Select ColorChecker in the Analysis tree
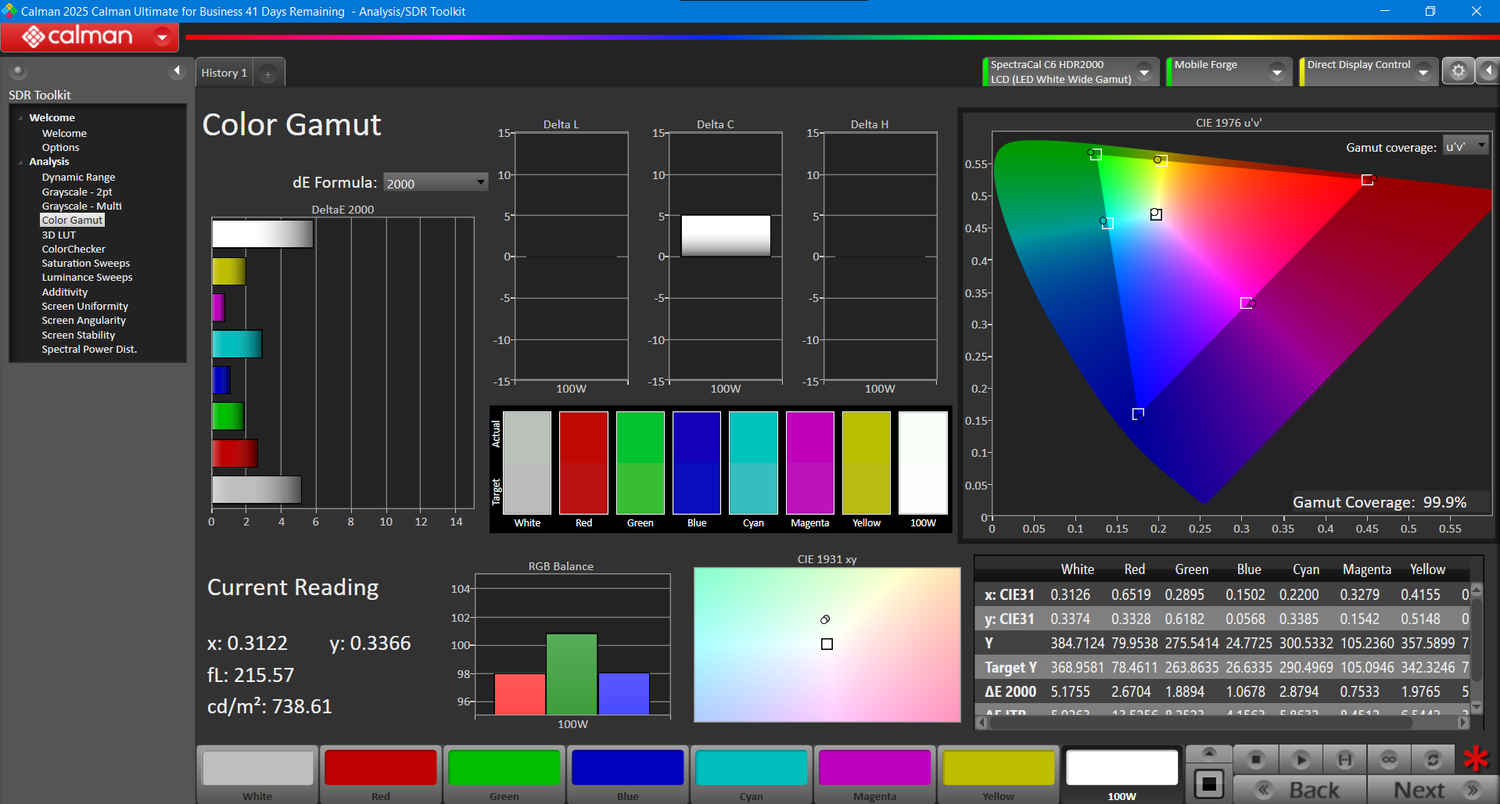 pos(73,249)
